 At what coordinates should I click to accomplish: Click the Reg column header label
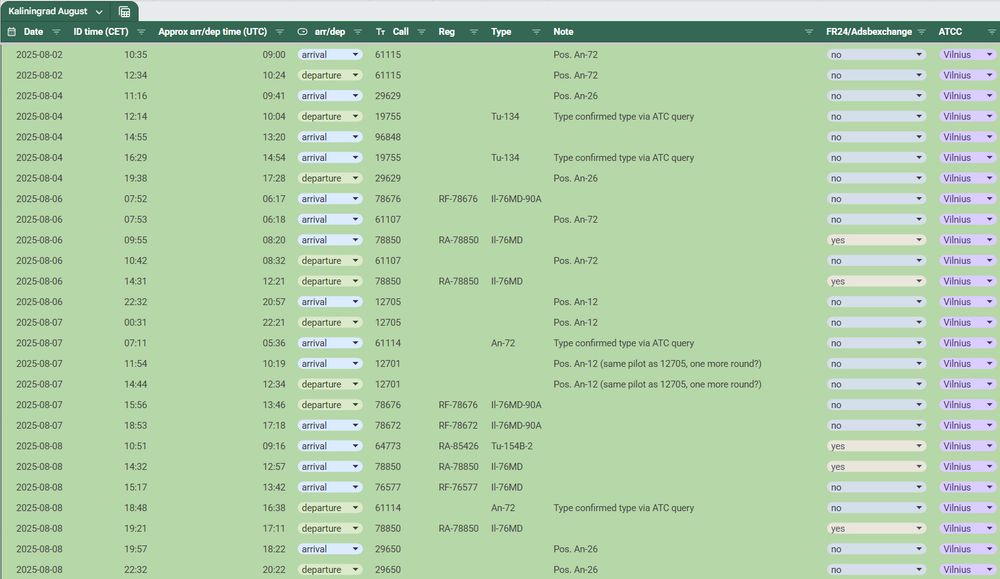[x=446, y=32]
